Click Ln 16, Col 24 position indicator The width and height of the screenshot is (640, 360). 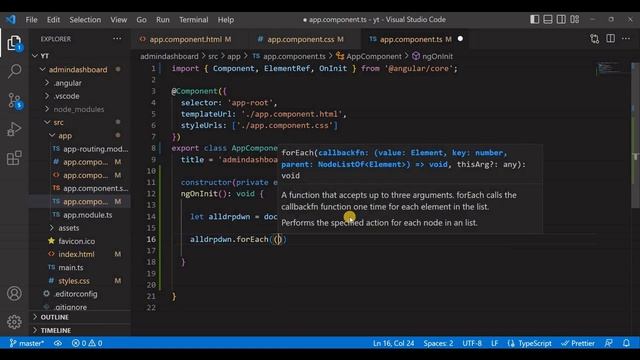tap(393, 343)
